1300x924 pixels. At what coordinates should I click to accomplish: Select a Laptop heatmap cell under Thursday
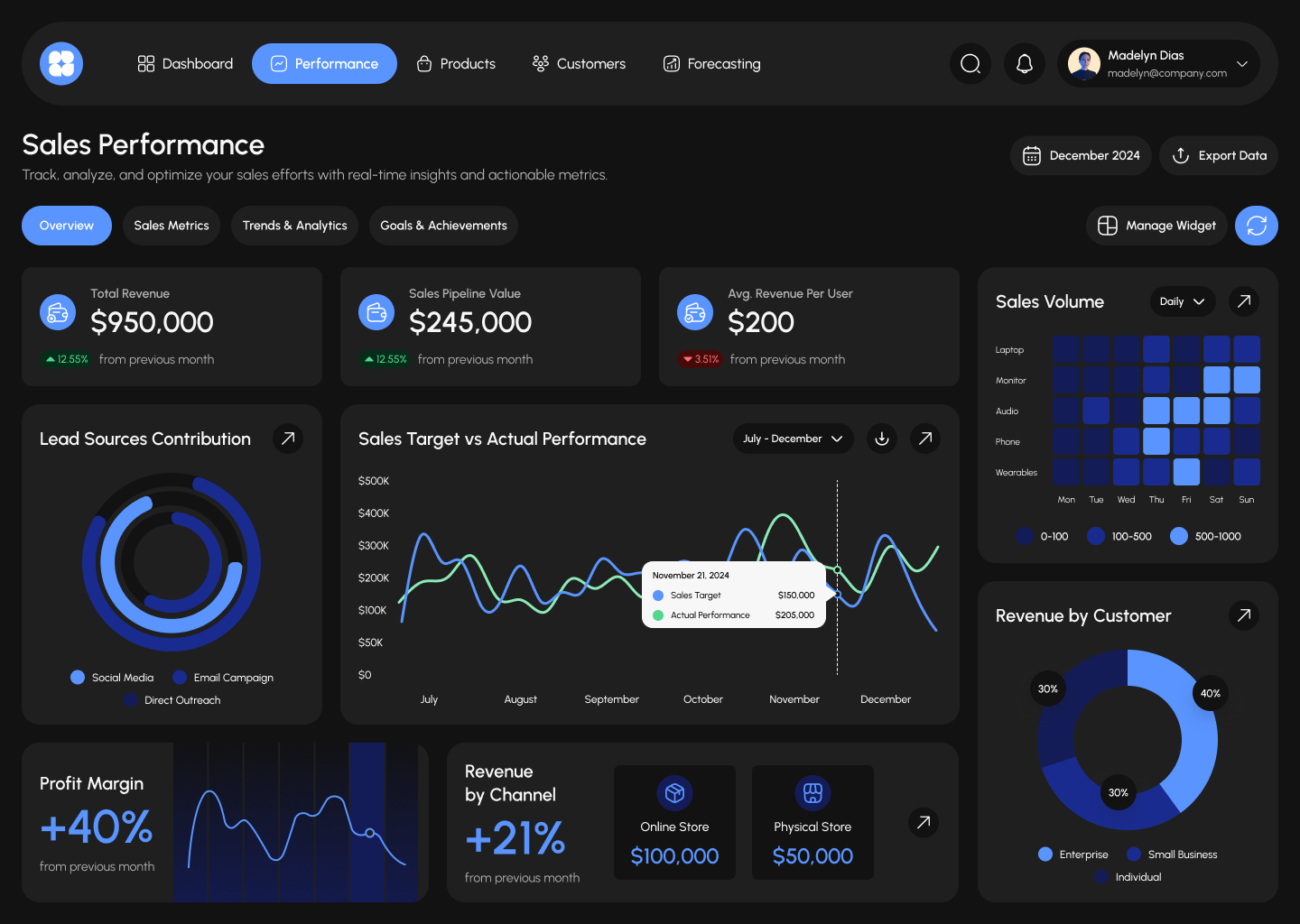[1156, 348]
